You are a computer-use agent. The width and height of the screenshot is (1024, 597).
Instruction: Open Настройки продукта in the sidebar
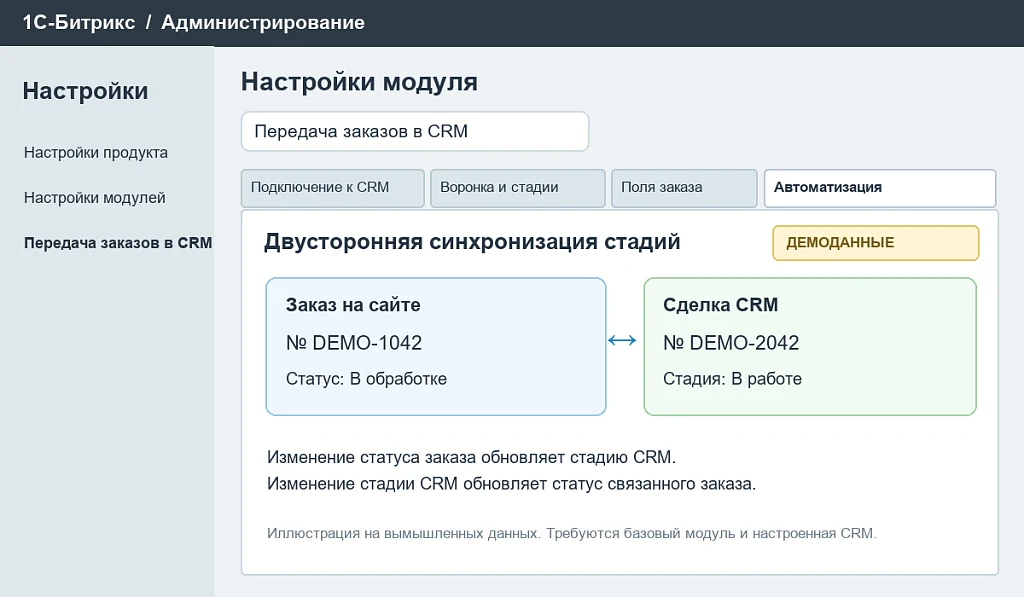(x=96, y=153)
